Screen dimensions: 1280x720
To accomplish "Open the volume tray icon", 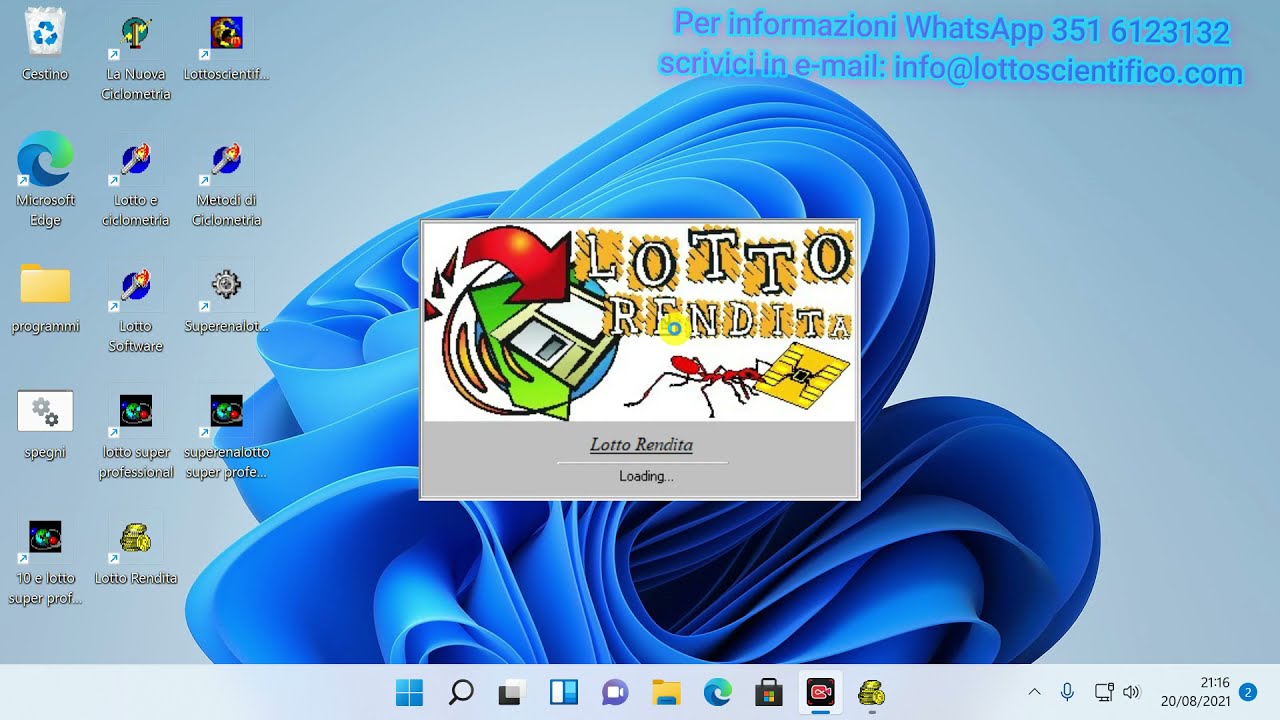I will tap(1132, 692).
